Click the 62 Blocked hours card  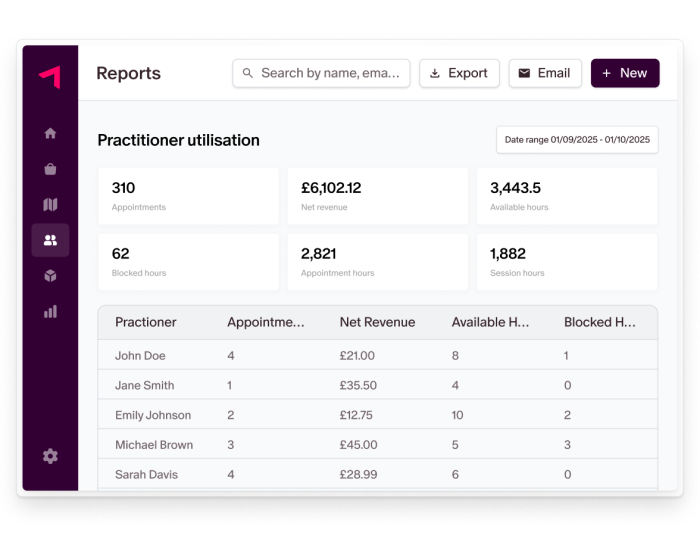click(x=188, y=262)
